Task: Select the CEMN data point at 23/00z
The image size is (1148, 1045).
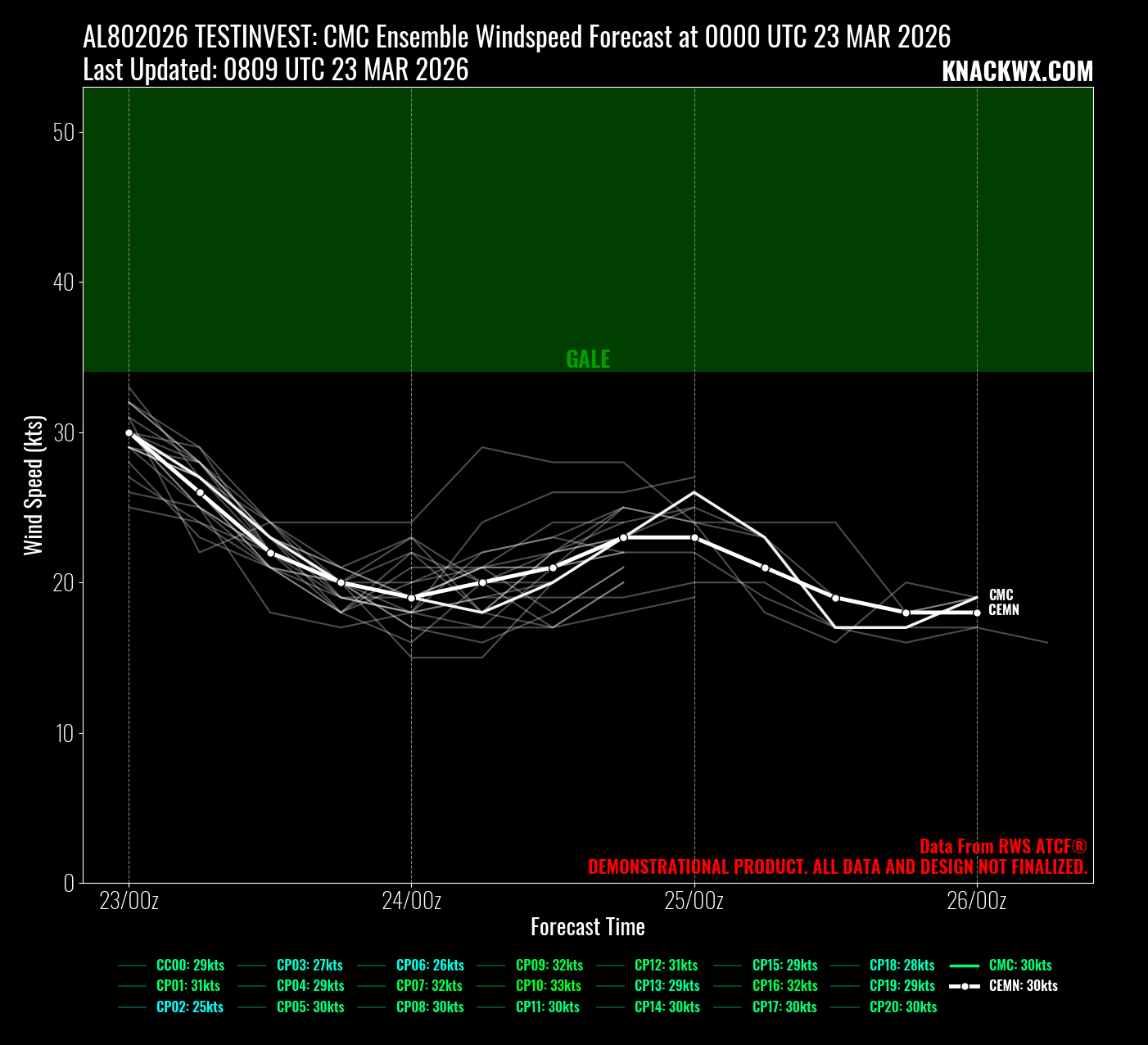Action: 129,432
